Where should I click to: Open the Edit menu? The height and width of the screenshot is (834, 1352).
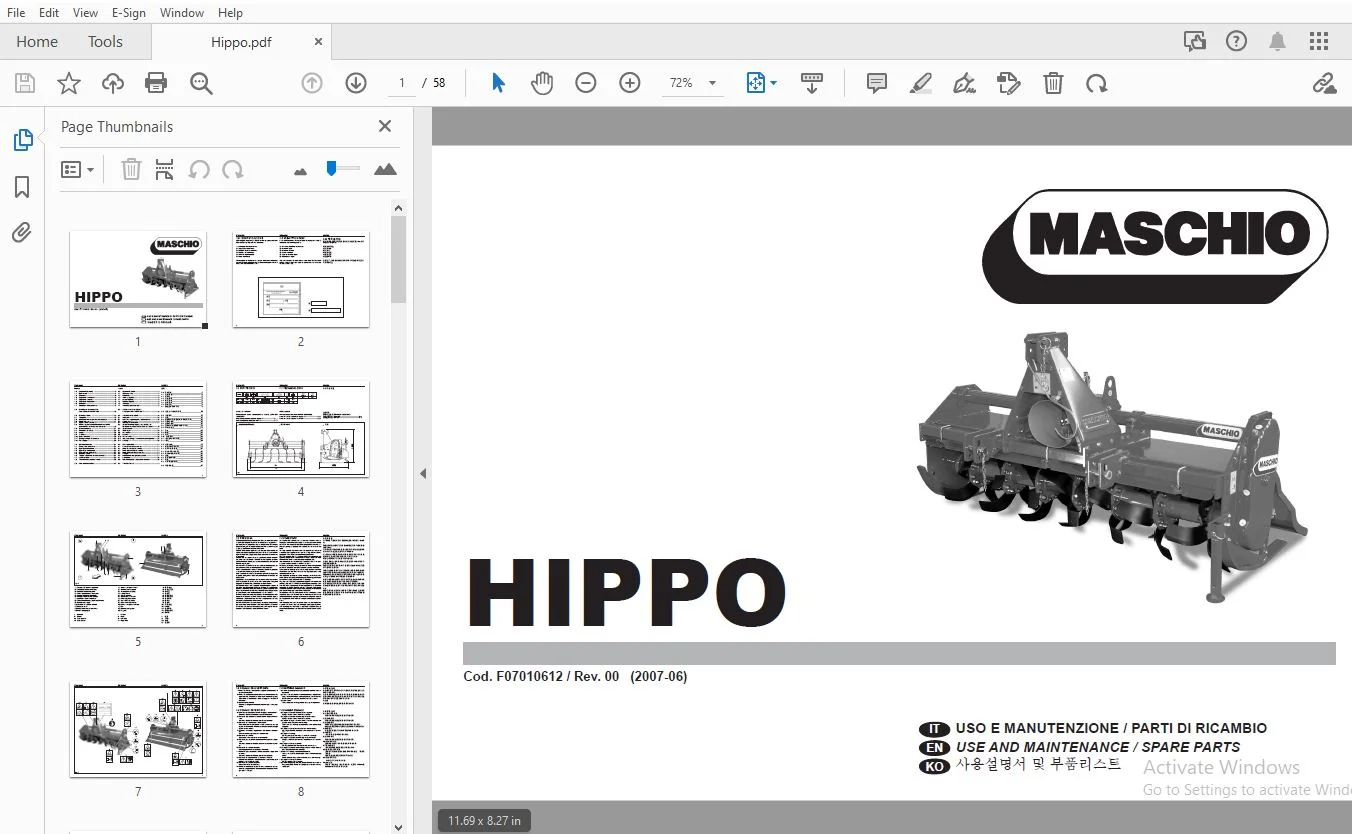click(x=48, y=13)
